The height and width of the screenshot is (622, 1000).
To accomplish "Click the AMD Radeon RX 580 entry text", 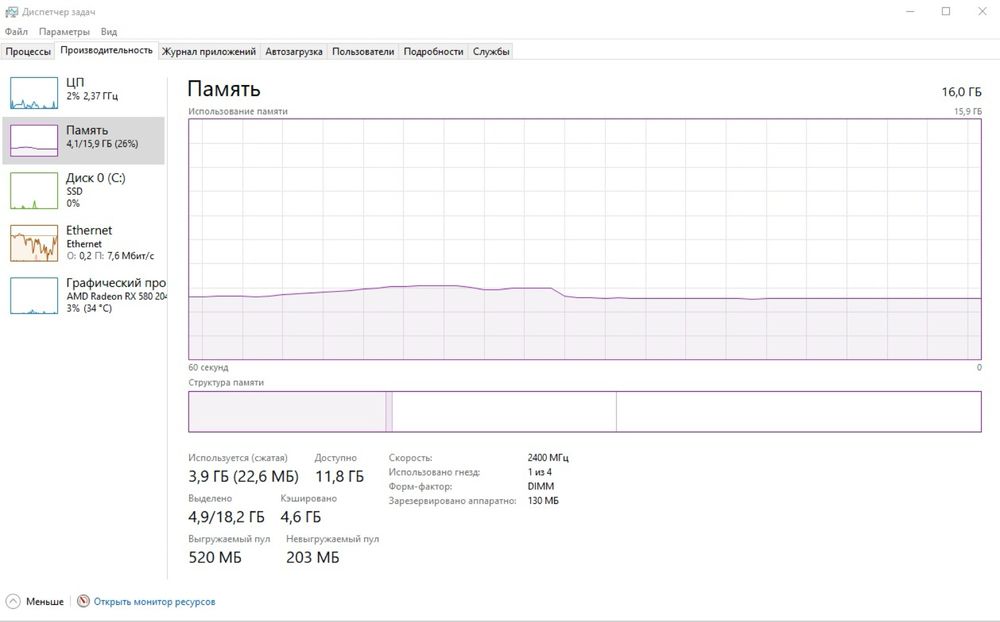I will 117,296.
